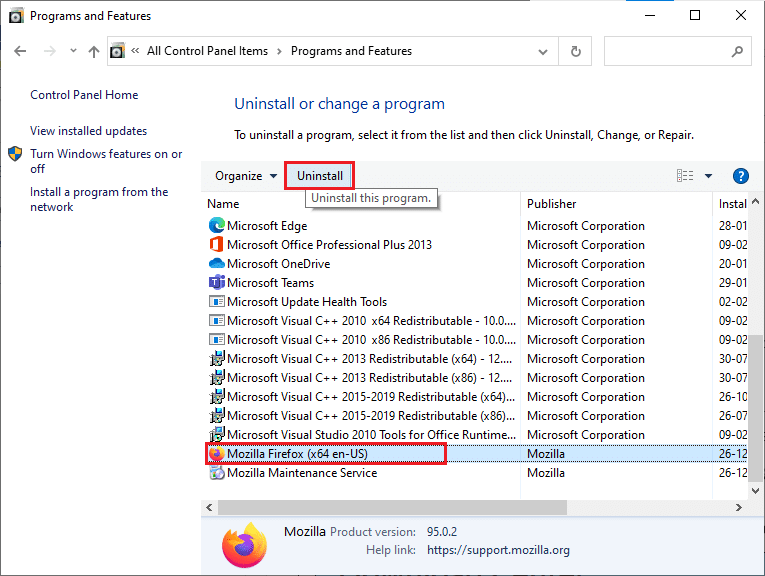
Task: Click Programs and Features breadcrumb
Action: [x=351, y=51]
